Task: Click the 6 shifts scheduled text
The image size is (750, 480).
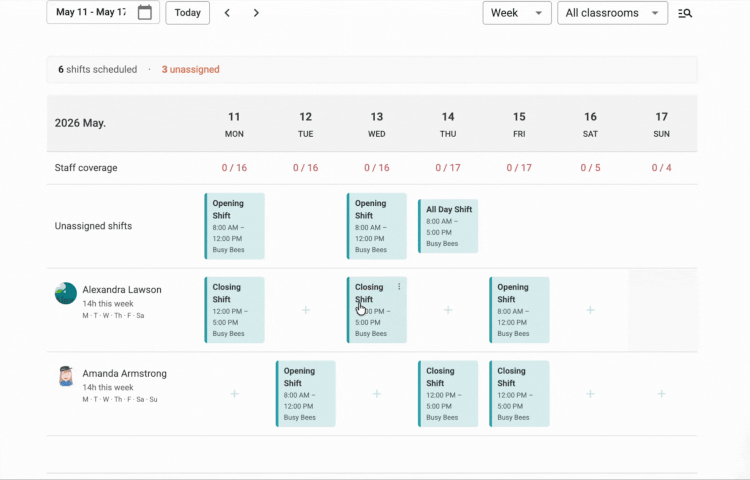Action: pos(98,69)
